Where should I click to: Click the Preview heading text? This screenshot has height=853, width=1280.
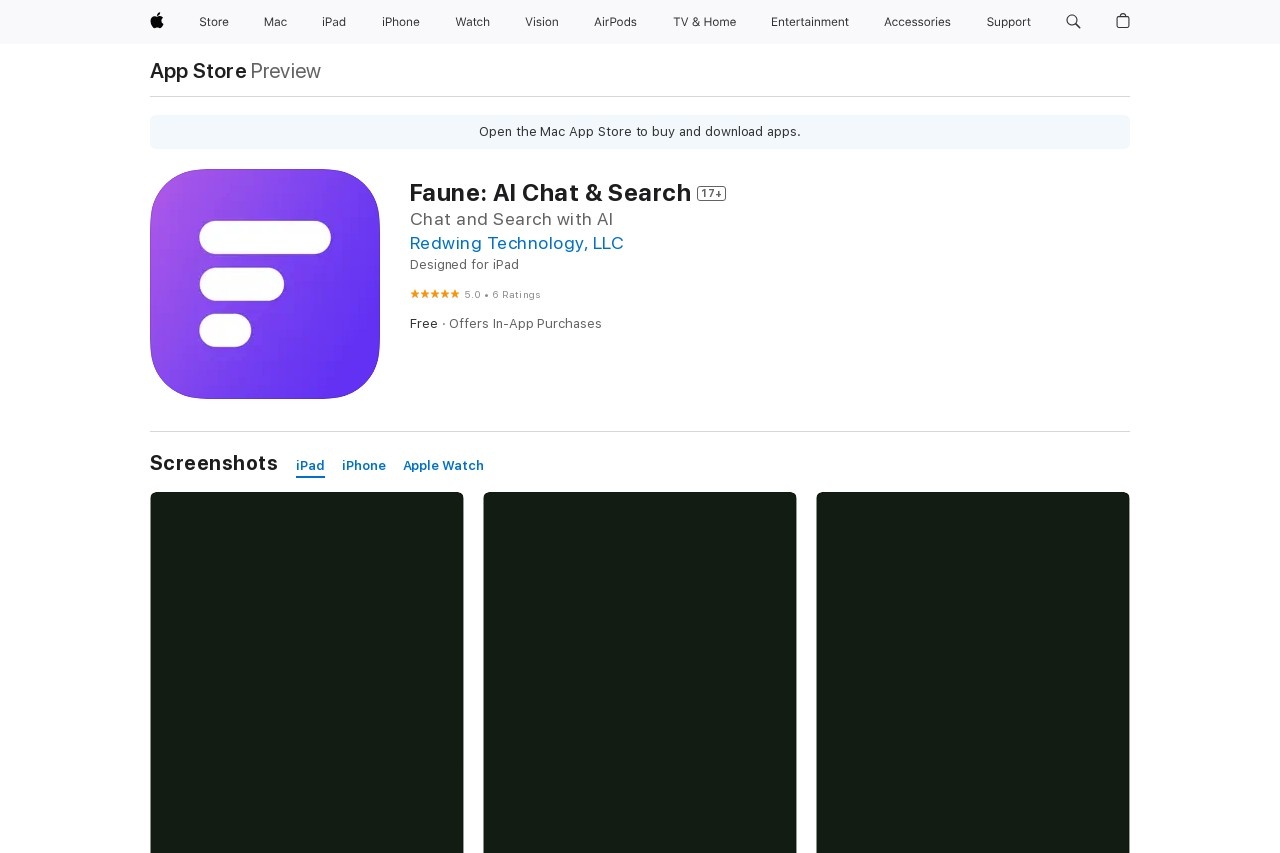[285, 71]
